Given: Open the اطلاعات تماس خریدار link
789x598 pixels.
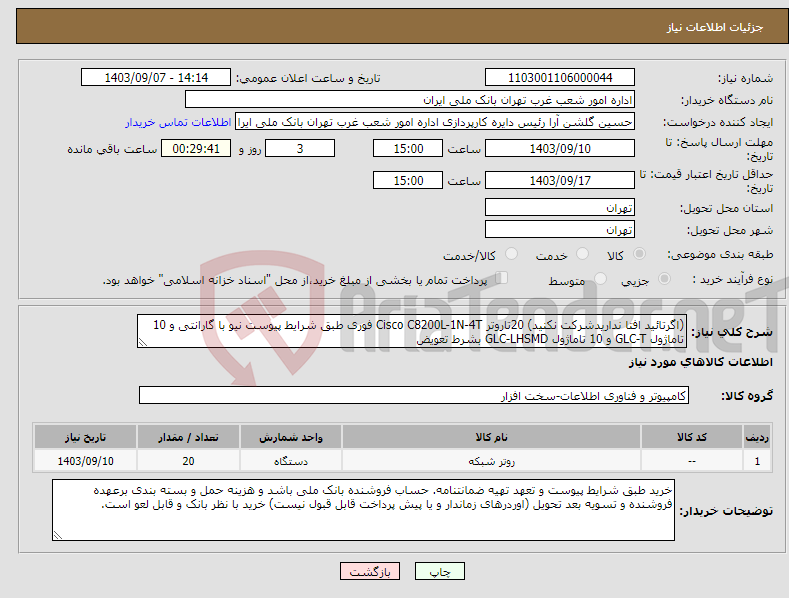Looking at the screenshot, I should pyautogui.click(x=178, y=122).
